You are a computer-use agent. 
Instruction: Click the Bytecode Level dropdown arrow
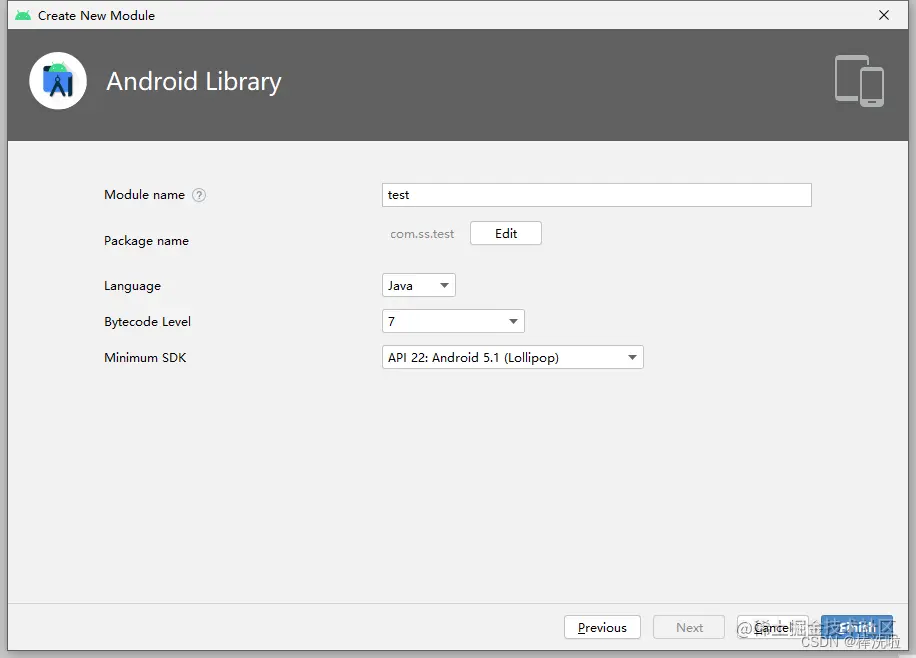pos(513,321)
